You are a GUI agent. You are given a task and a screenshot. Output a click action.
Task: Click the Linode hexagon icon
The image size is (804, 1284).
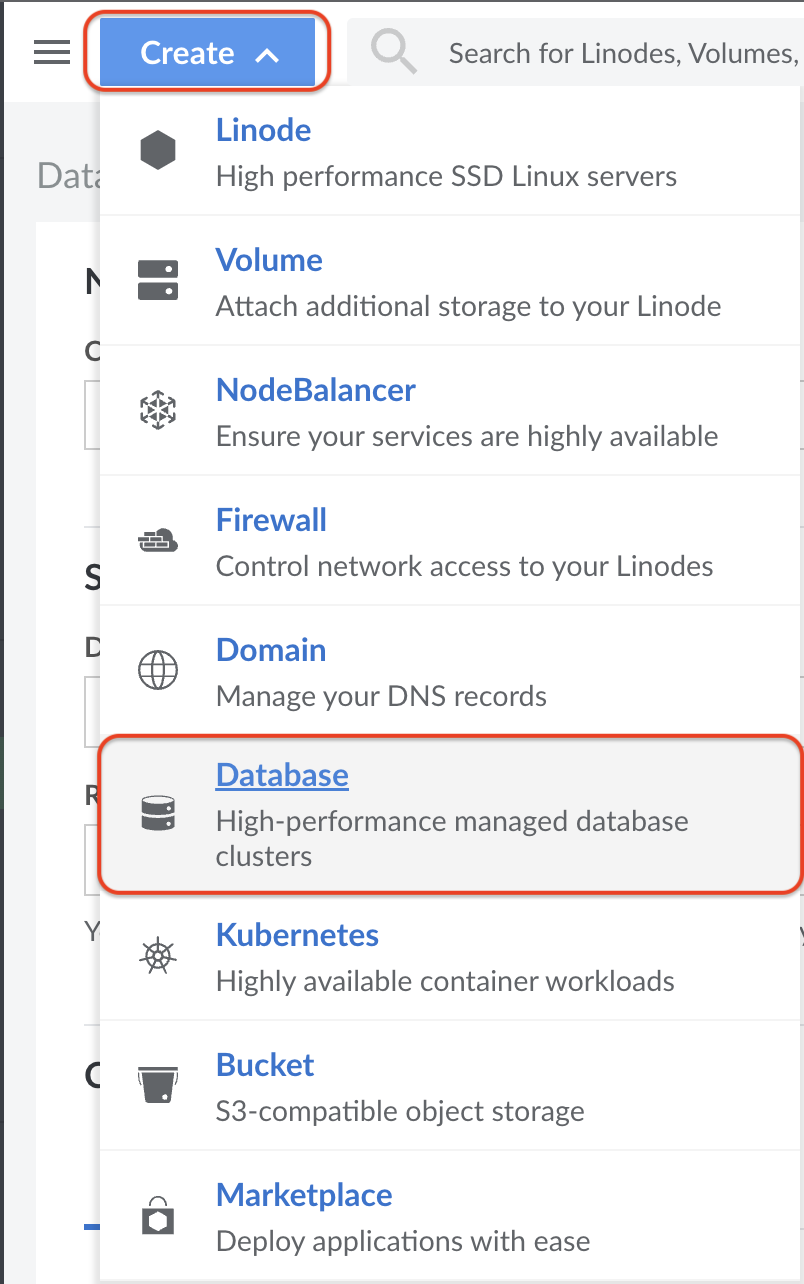coord(158,151)
